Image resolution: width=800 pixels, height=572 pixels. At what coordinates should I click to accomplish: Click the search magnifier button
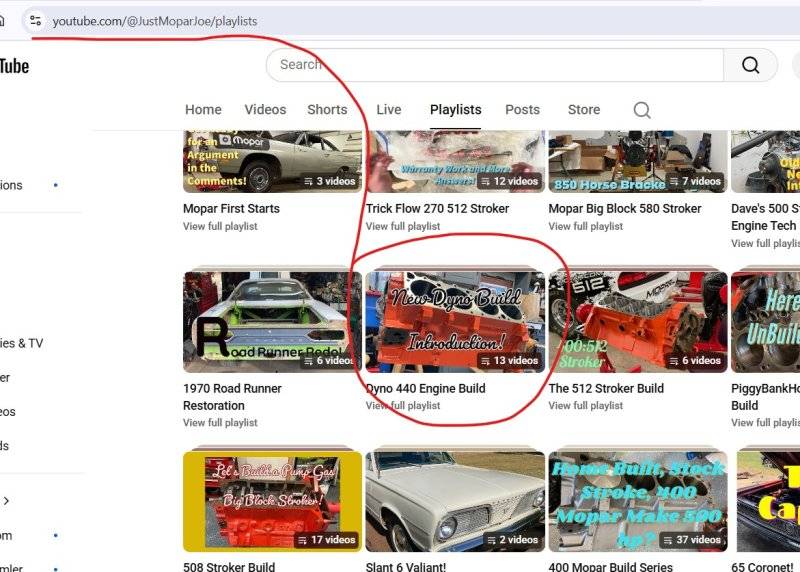750,65
